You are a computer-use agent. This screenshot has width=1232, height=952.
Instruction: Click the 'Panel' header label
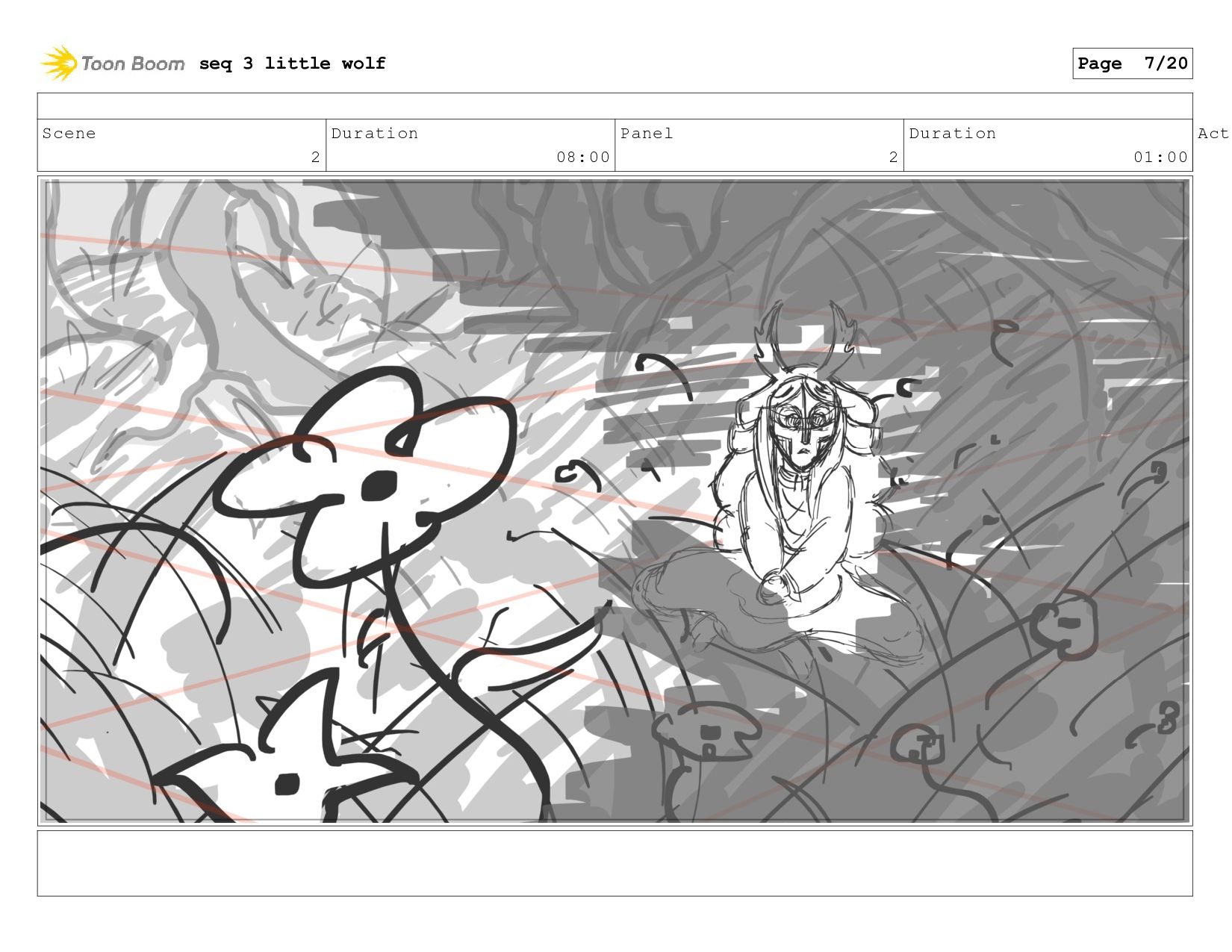pos(647,134)
